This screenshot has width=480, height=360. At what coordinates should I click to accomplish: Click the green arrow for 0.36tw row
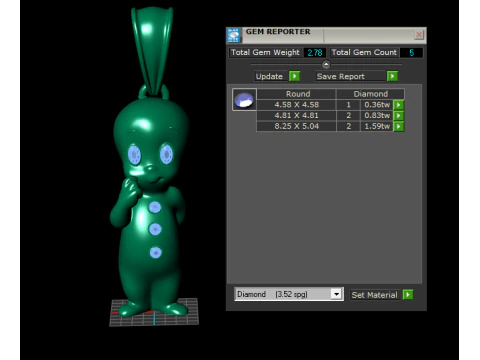[x=399, y=105]
